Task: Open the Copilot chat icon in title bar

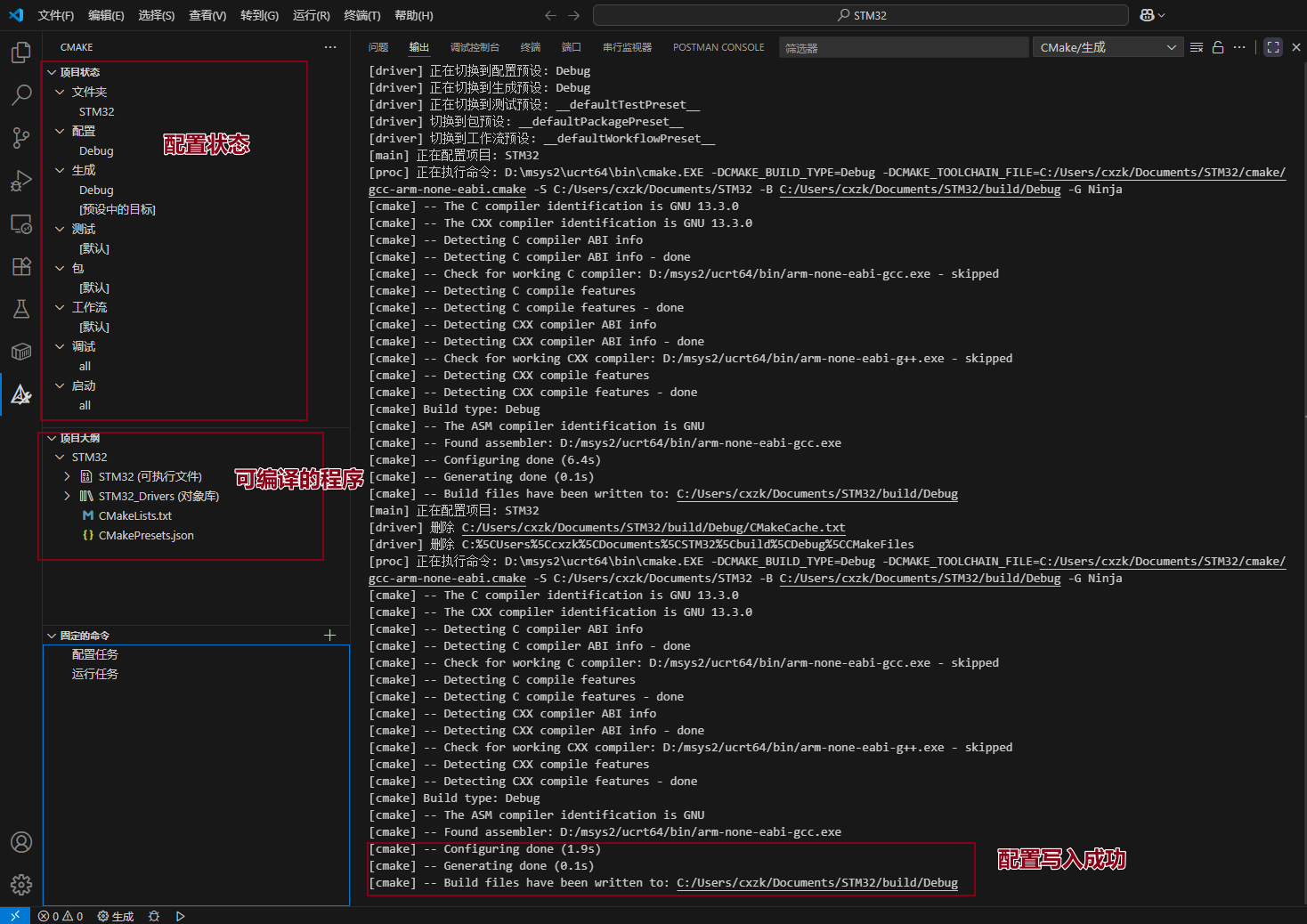Action: point(1152,15)
